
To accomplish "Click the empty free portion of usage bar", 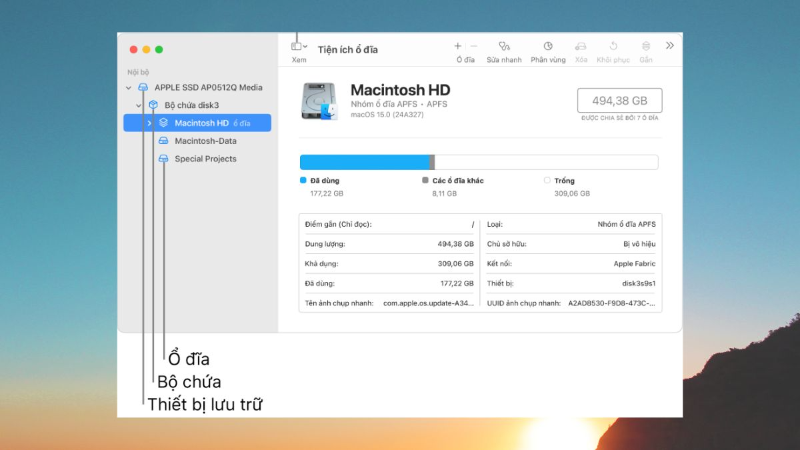I will tap(546, 162).
